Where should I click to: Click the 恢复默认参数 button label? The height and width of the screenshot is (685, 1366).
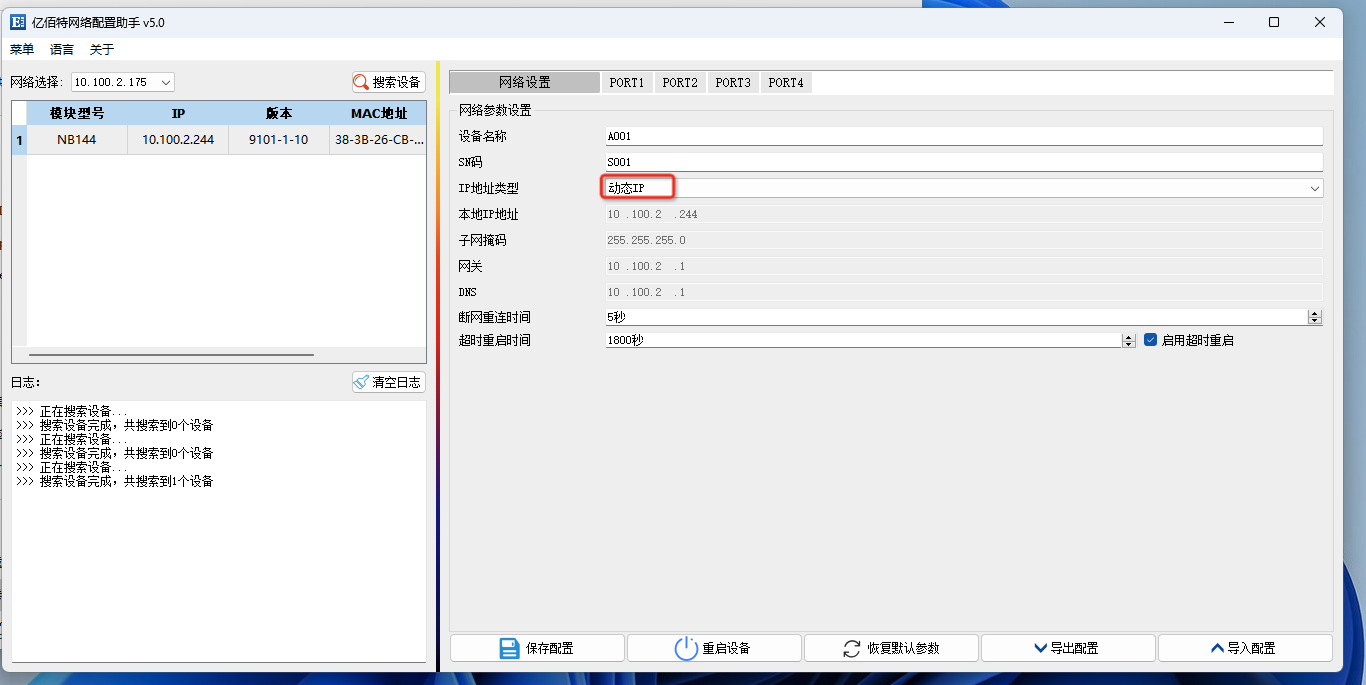pyautogui.click(x=903, y=648)
